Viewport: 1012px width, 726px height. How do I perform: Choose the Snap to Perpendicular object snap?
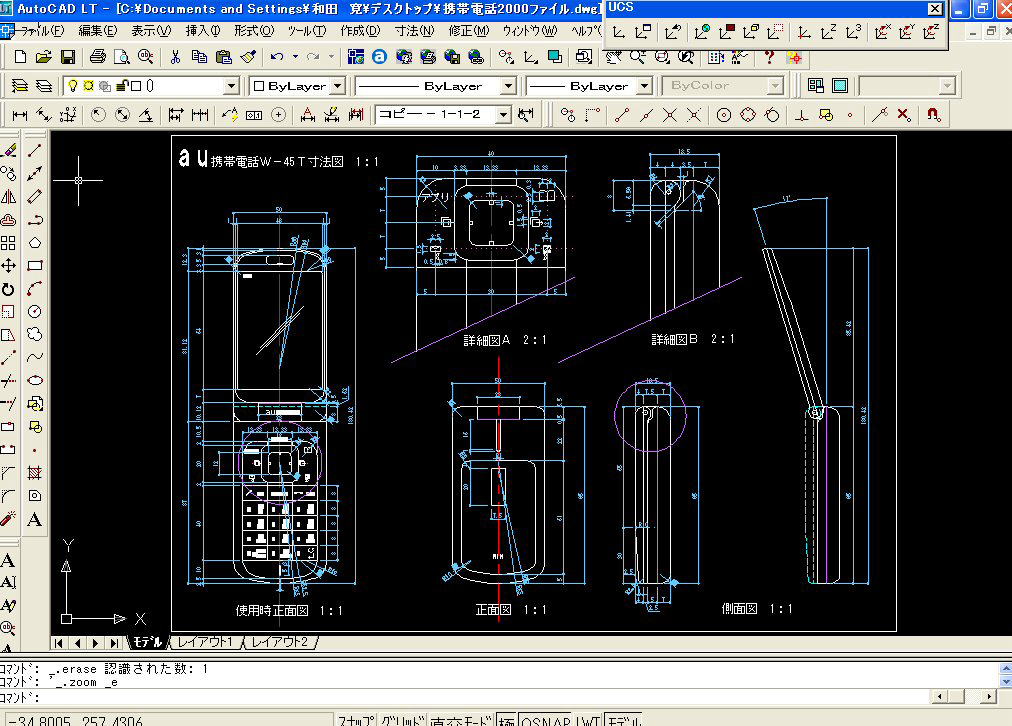802,115
